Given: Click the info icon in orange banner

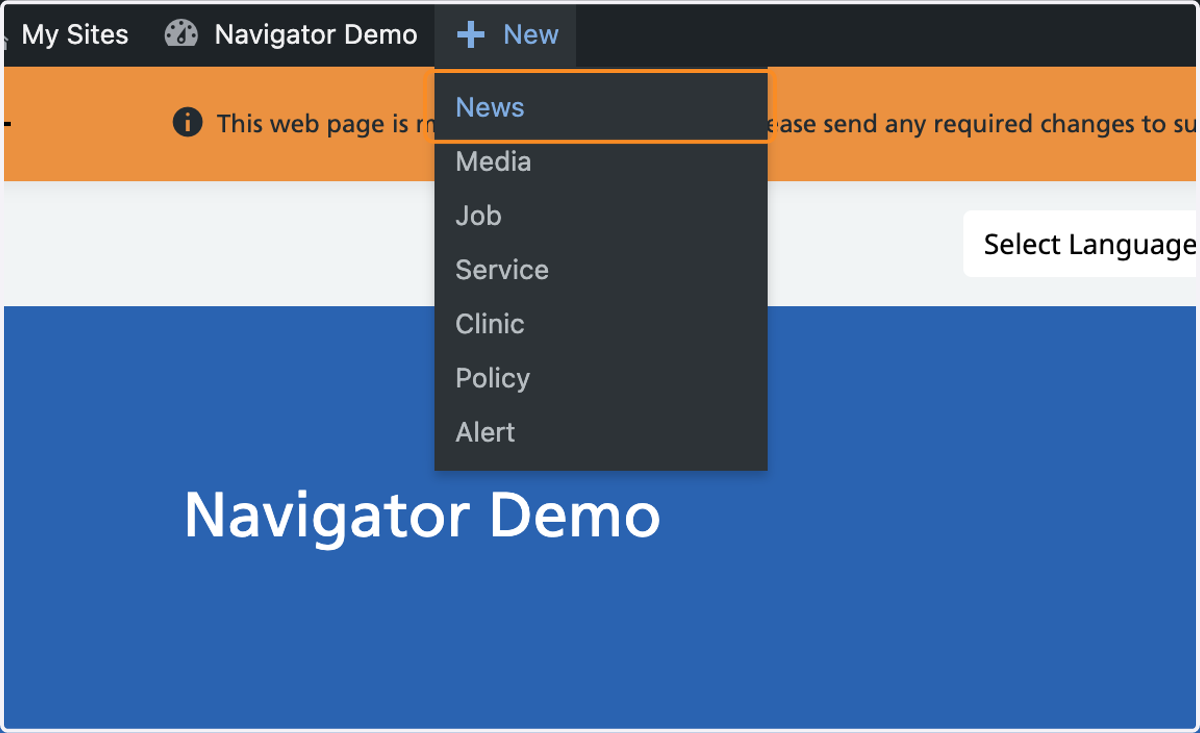Looking at the screenshot, I should [187, 123].
